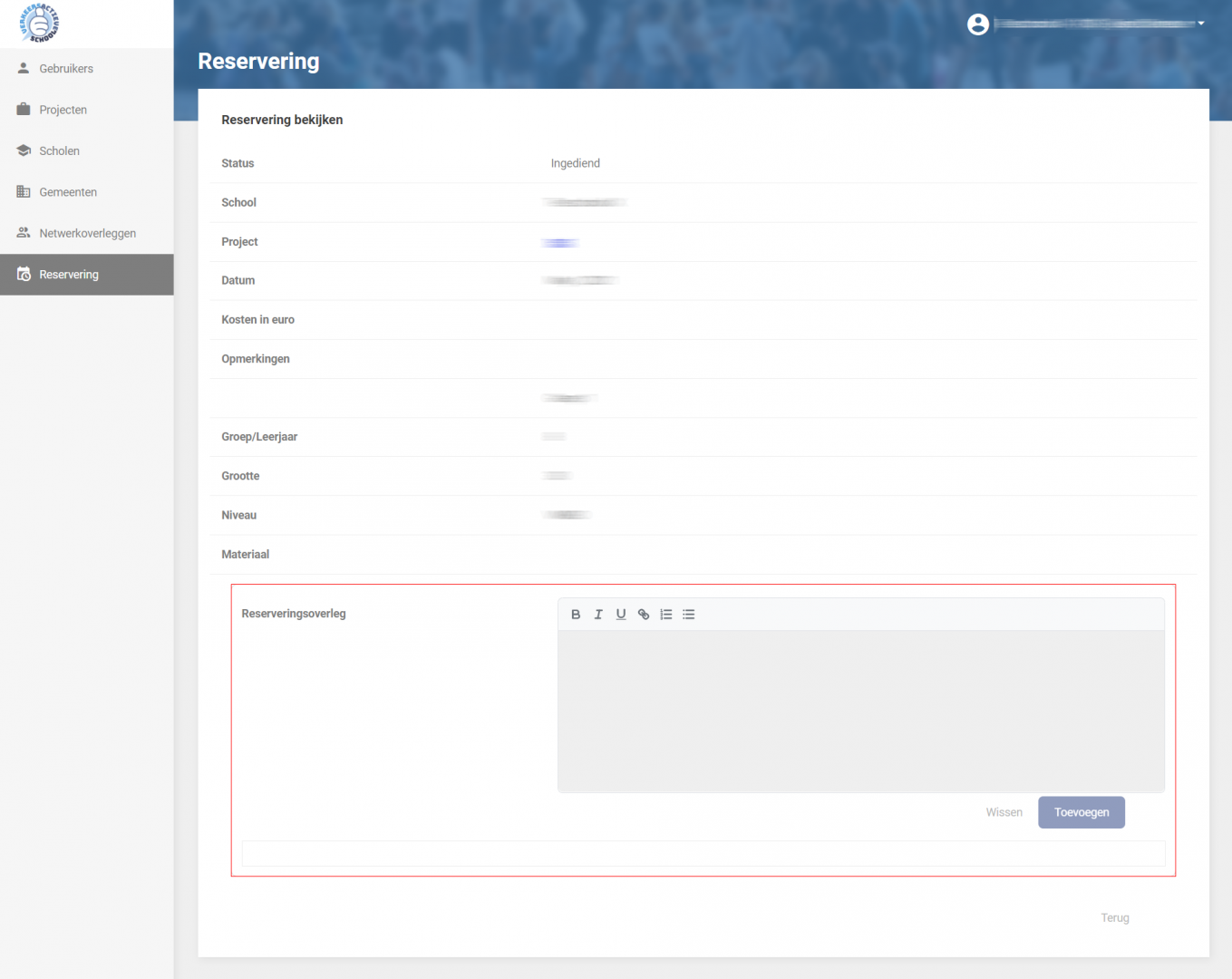Open Scholen in the sidebar
1232x979 pixels.
click(x=87, y=151)
